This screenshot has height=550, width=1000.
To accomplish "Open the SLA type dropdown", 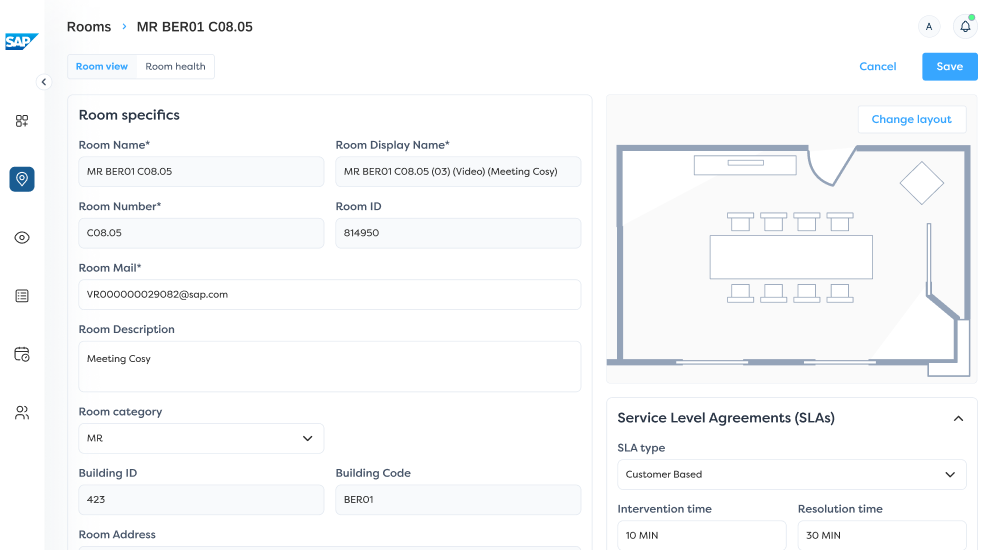I will point(791,475).
